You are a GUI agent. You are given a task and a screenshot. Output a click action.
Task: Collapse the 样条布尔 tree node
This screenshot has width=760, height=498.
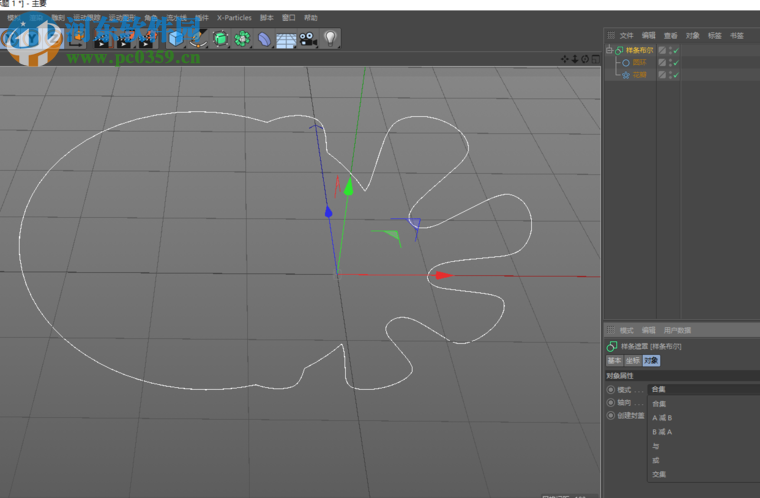[x=609, y=50]
